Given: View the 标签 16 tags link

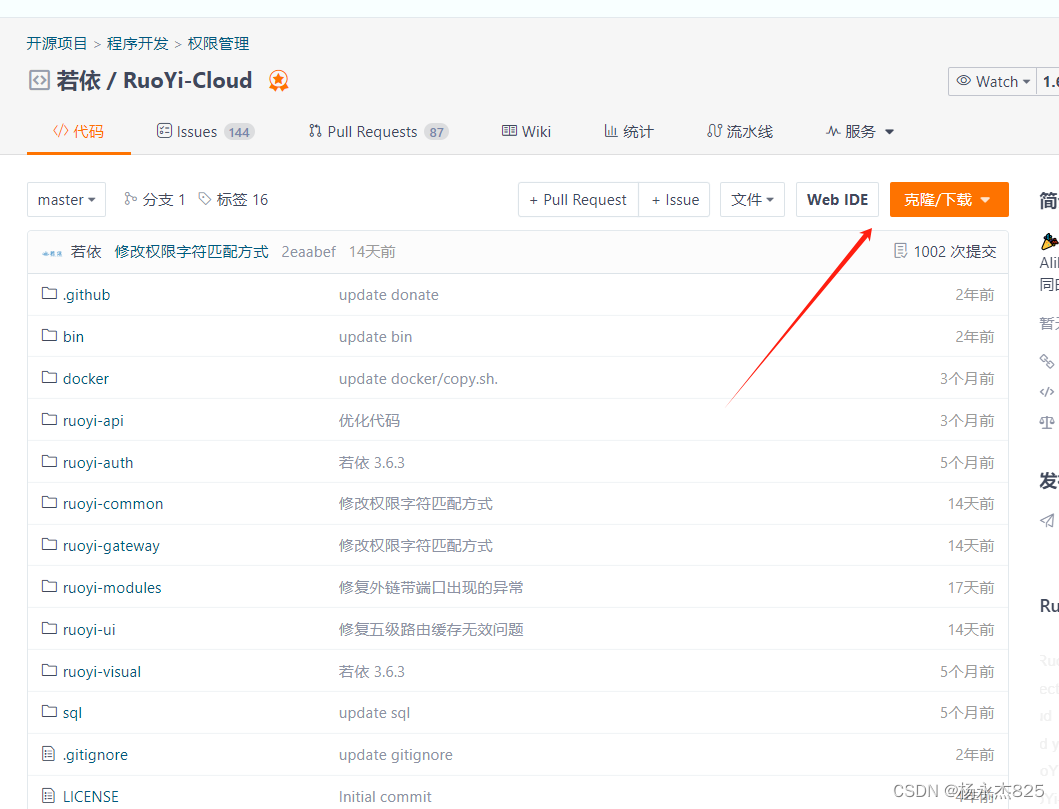Looking at the screenshot, I should (233, 199).
